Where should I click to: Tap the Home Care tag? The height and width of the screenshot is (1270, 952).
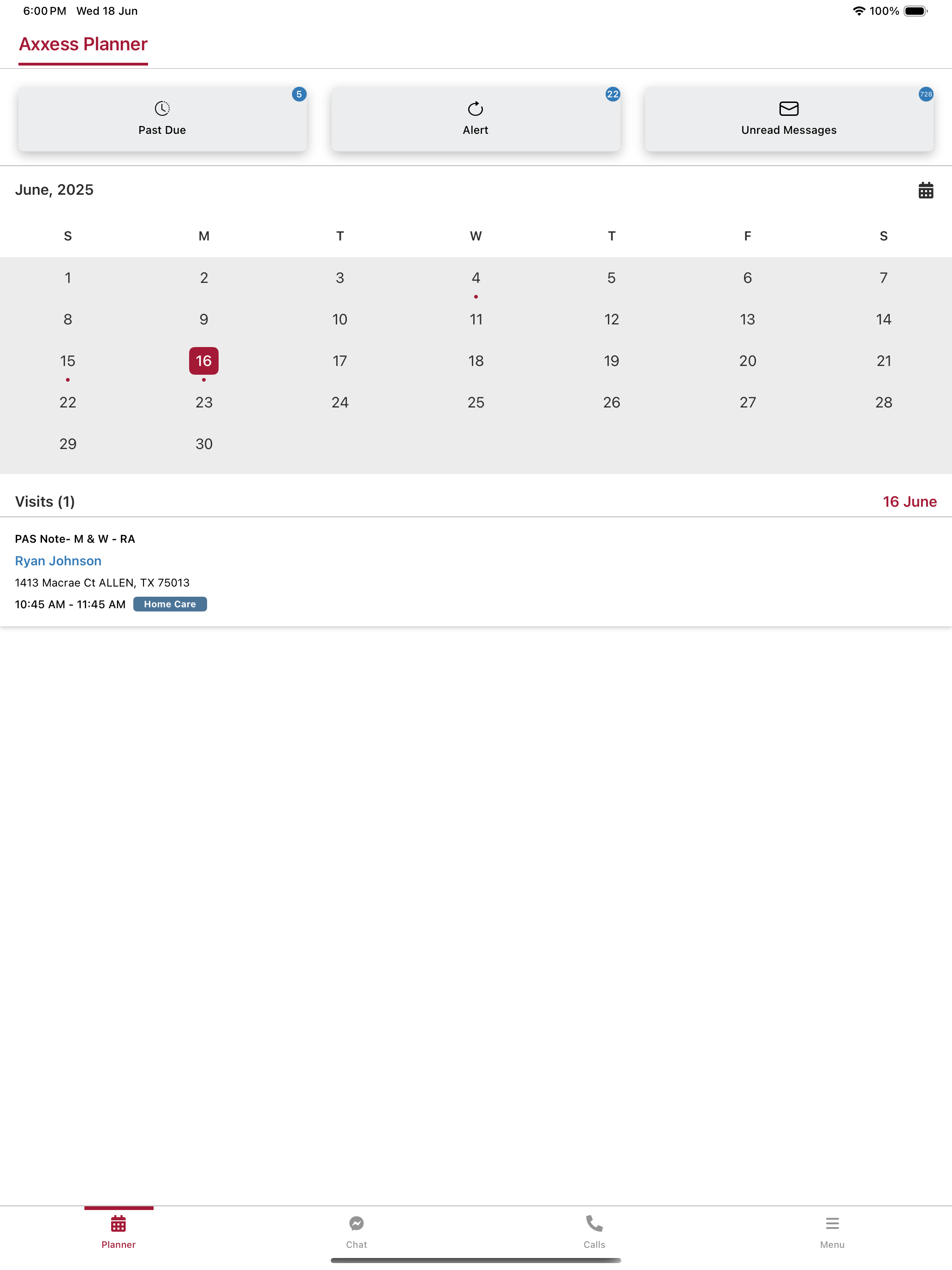pyautogui.click(x=170, y=604)
